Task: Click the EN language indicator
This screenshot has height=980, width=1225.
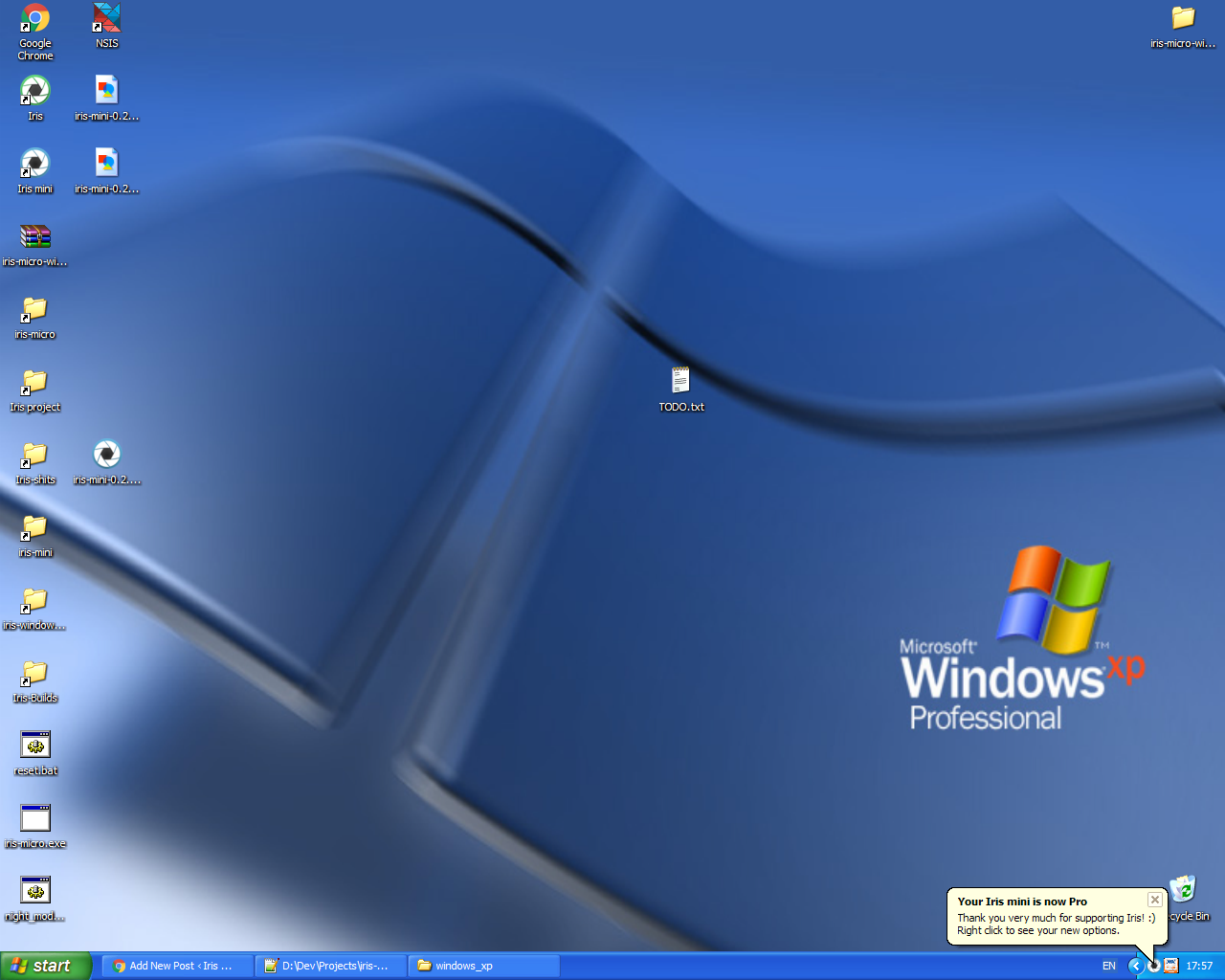Action: coord(1109,966)
